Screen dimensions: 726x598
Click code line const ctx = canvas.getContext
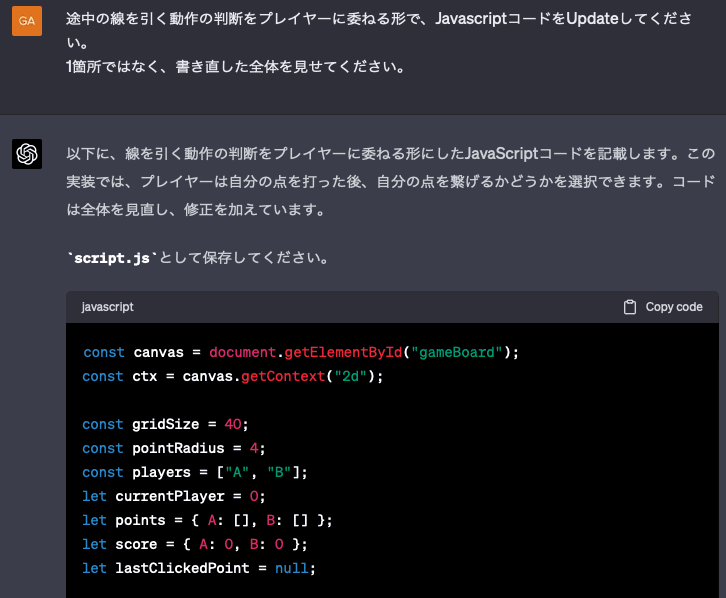pyautogui.click(x=233, y=376)
